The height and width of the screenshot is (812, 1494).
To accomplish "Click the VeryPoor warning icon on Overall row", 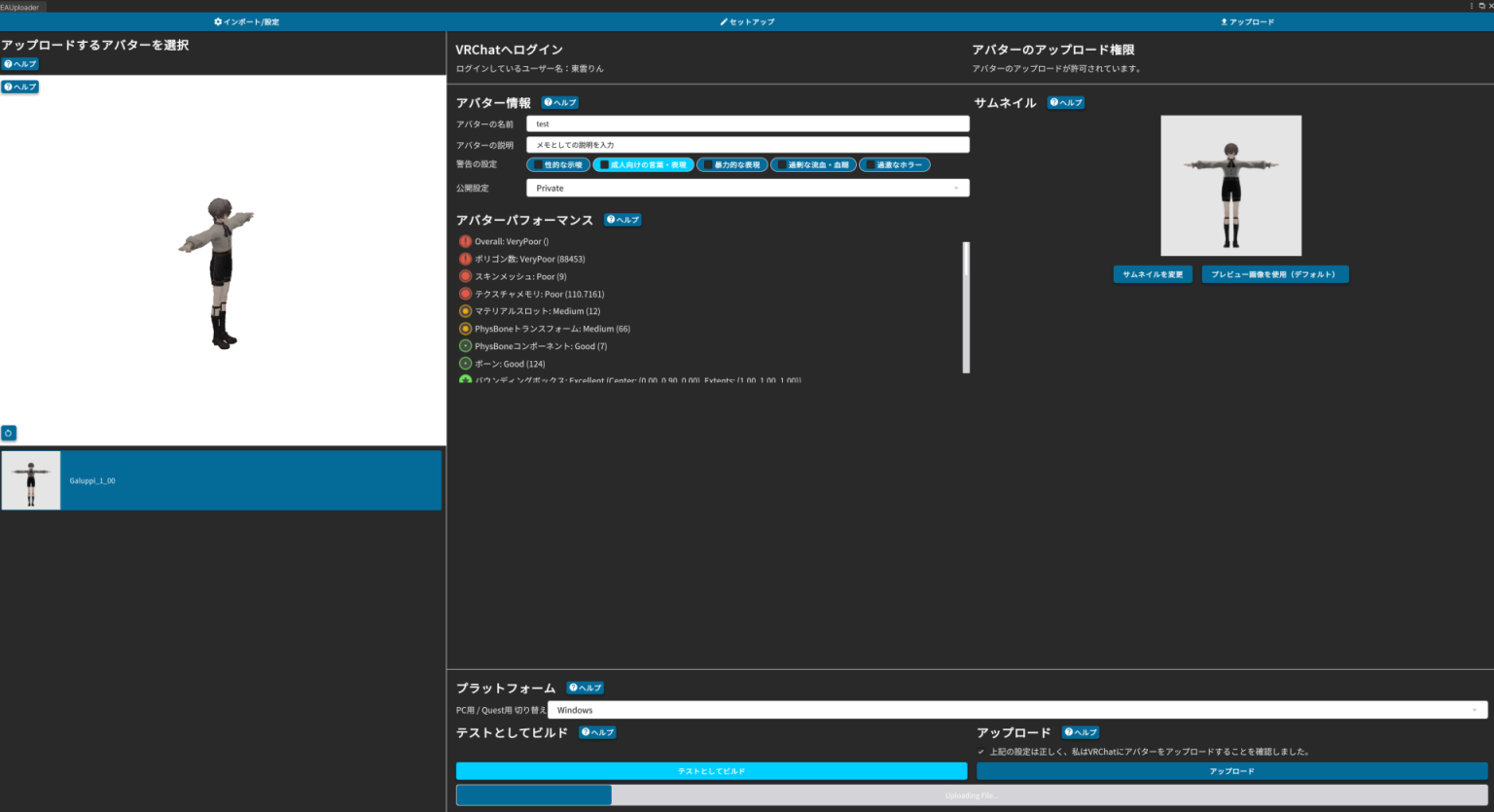I will (465, 241).
